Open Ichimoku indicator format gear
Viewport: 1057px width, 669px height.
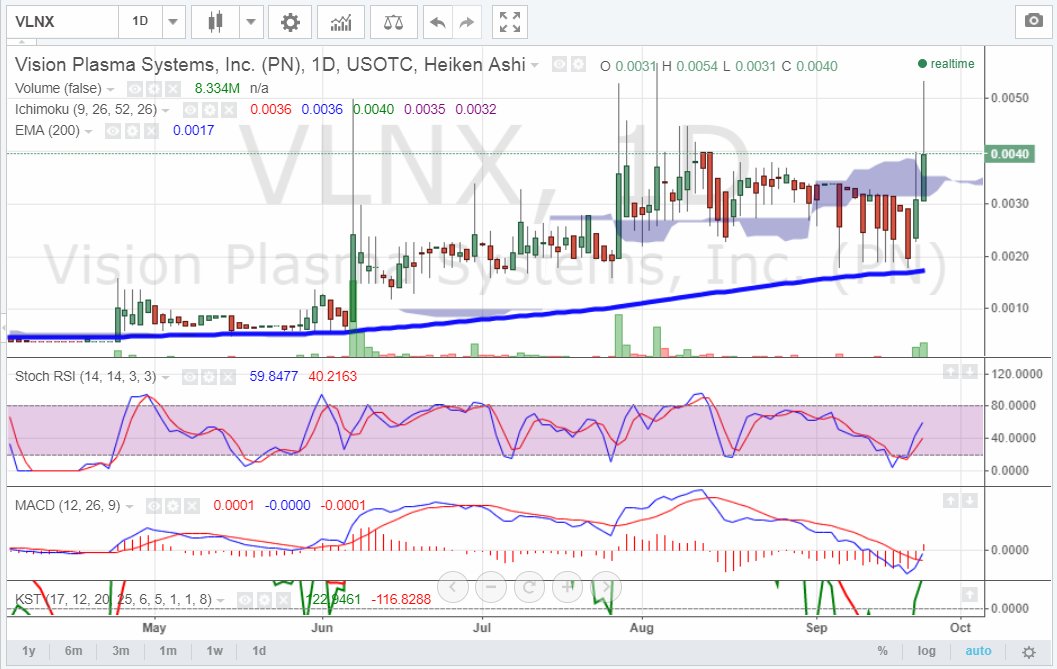[210, 110]
